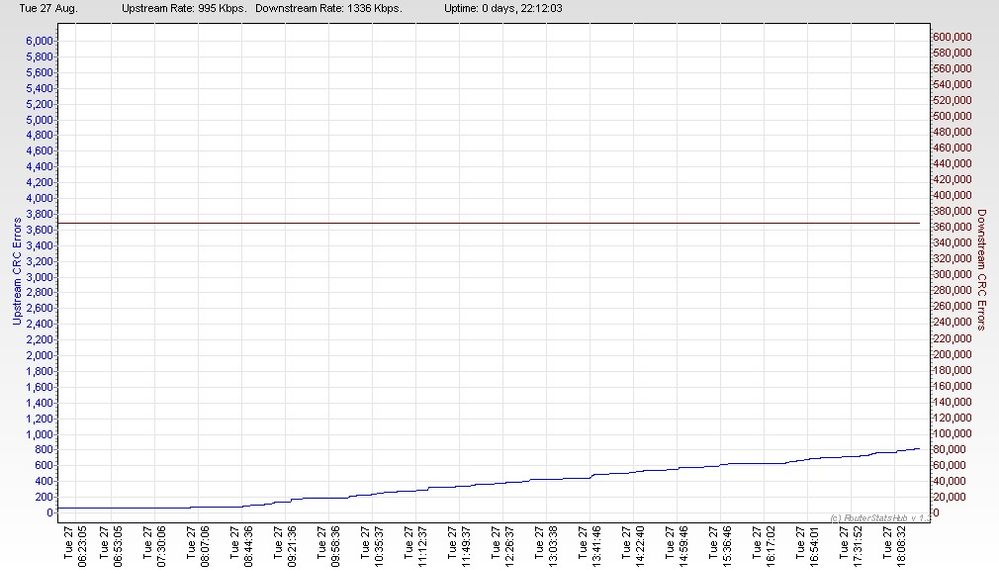Click the 08:44:36 time label
Screen dimensions: 999x570
click(x=248, y=546)
